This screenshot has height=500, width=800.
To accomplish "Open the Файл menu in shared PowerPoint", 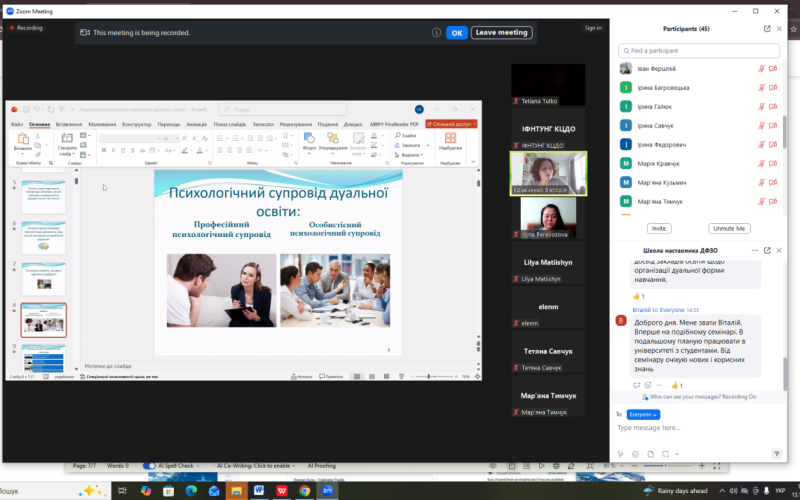I will pyautogui.click(x=16, y=124).
